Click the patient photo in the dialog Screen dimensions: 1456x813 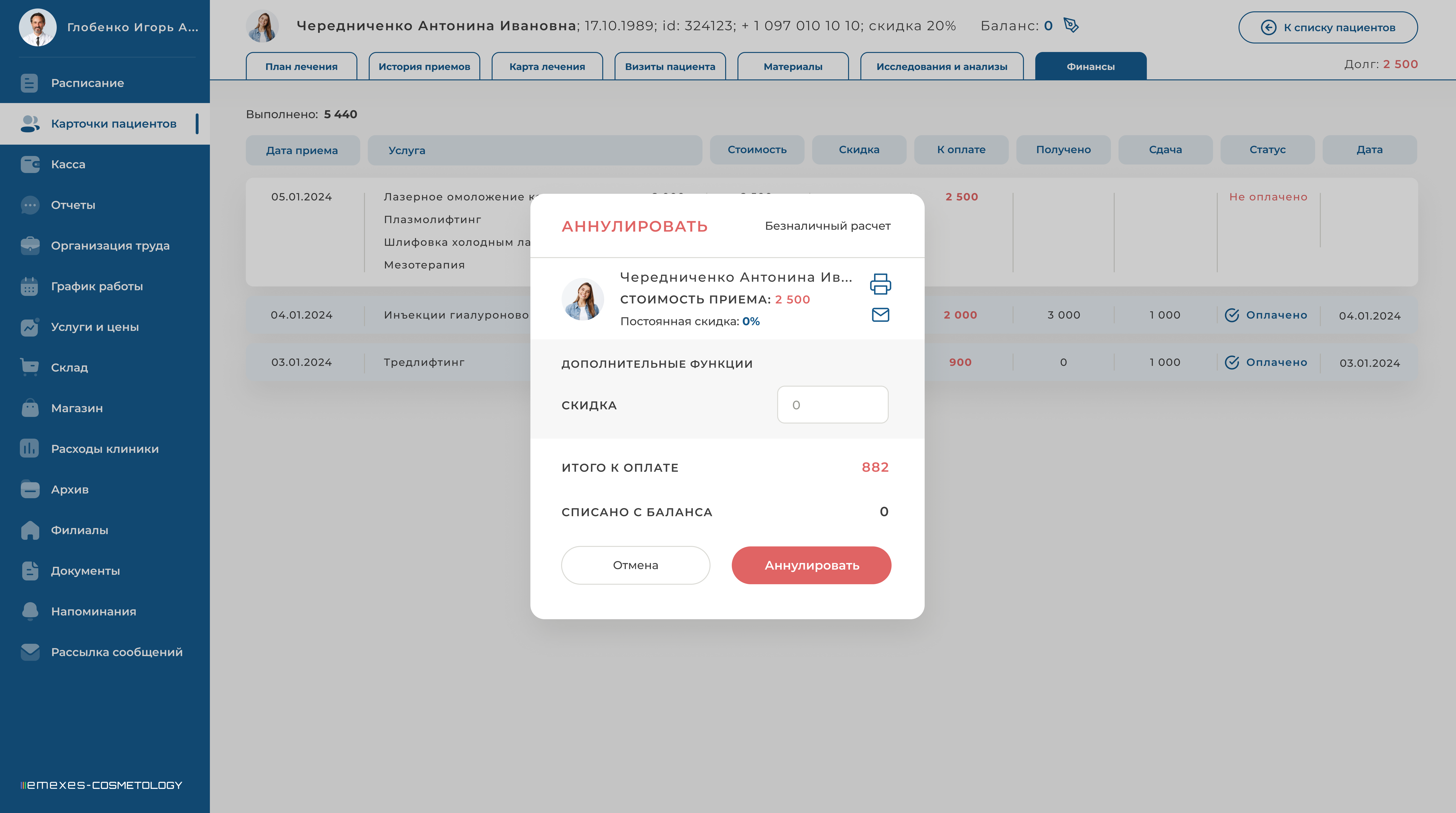pyautogui.click(x=582, y=299)
